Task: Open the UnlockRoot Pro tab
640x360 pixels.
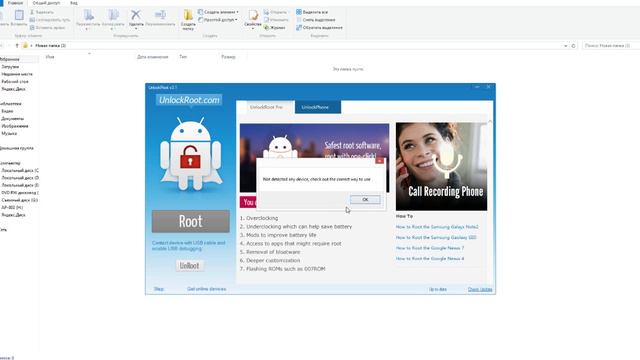Action: [266, 107]
